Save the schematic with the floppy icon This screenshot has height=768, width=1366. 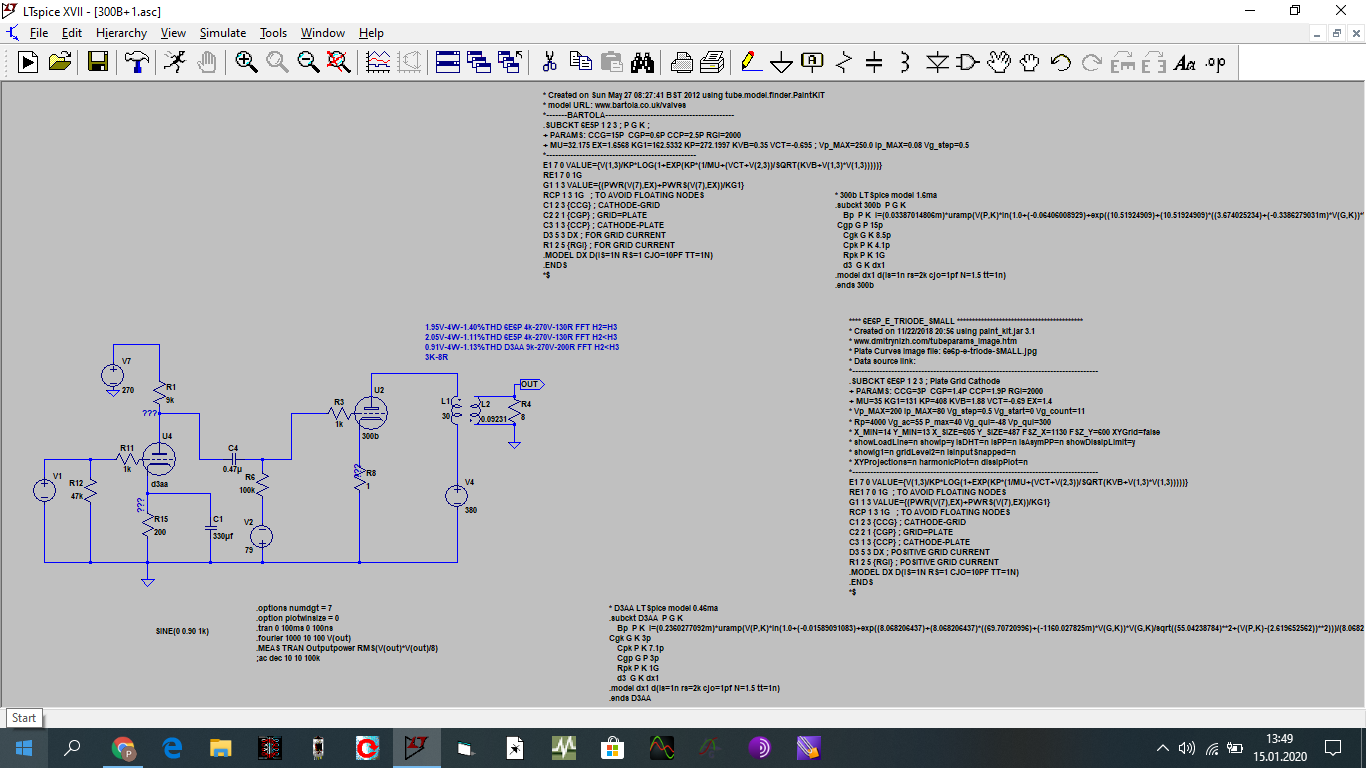98,62
